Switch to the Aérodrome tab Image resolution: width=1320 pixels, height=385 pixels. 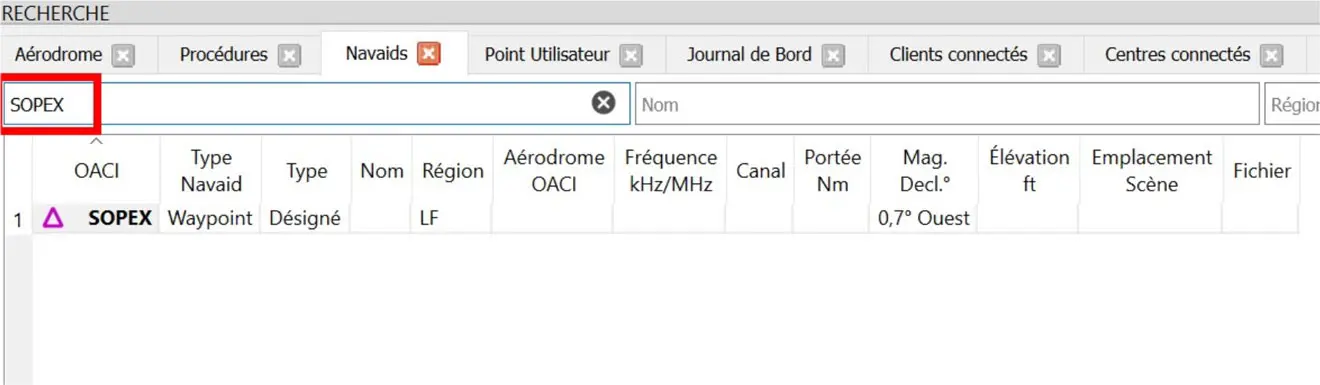(59, 55)
